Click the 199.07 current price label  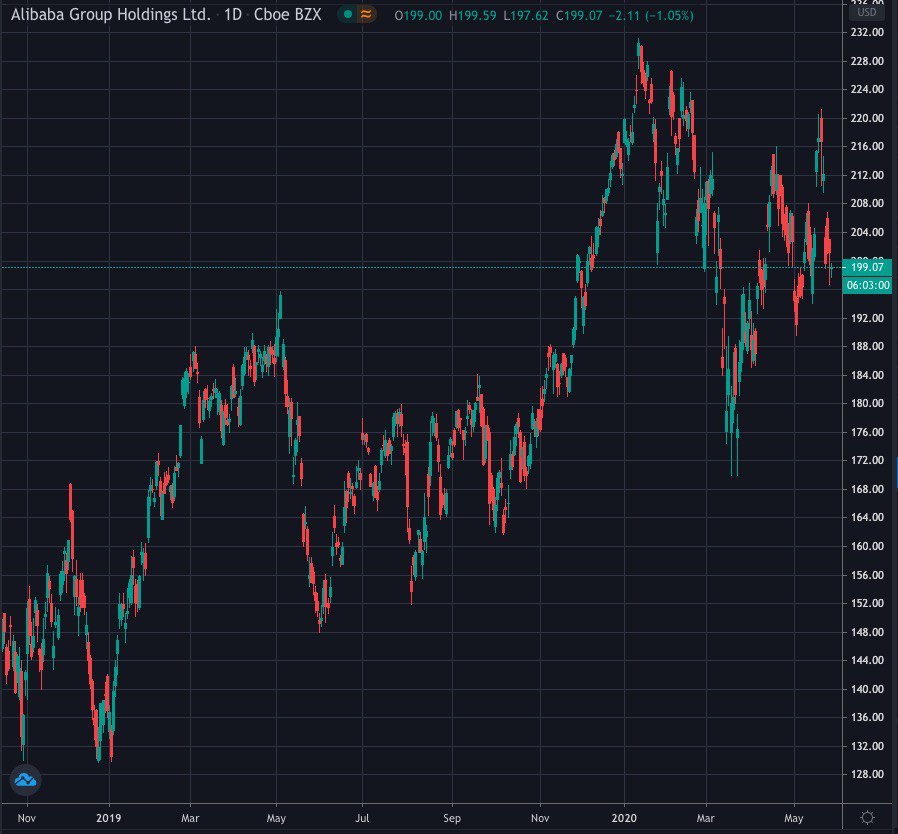coord(867,267)
